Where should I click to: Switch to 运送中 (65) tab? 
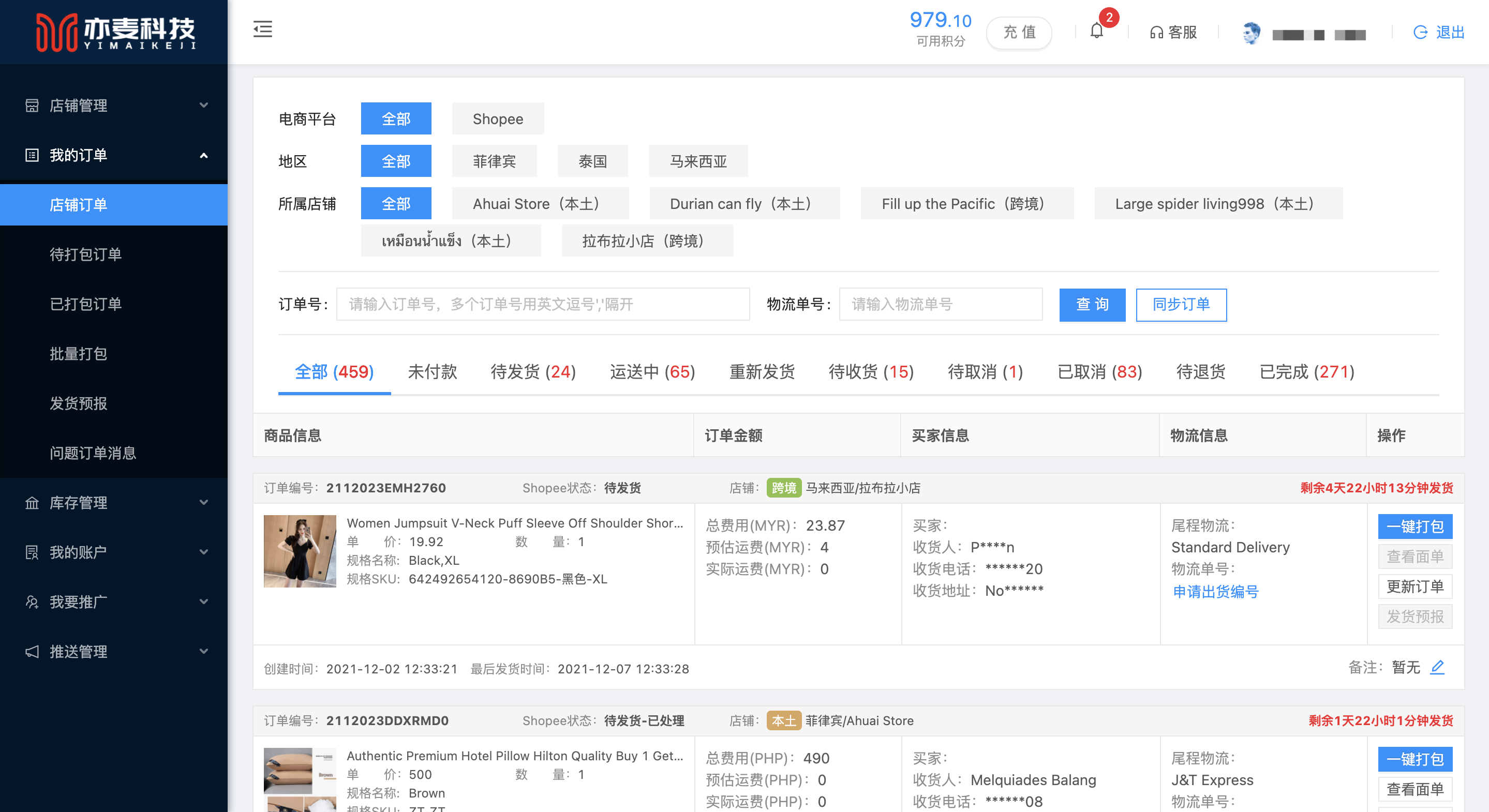pos(652,372)
